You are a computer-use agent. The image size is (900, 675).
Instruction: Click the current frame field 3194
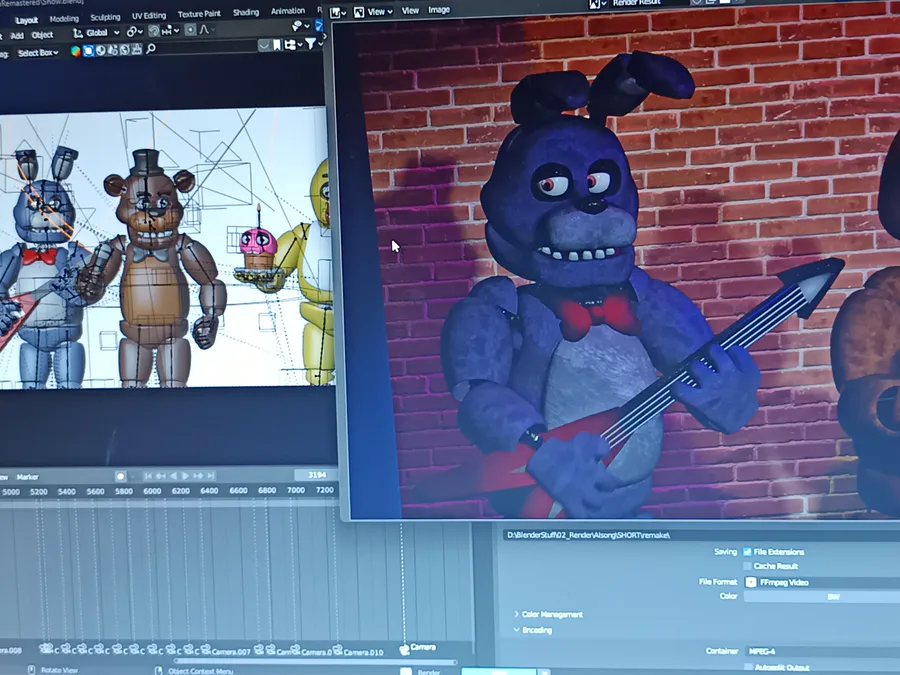pyautogui.click(x=315, y=475)
